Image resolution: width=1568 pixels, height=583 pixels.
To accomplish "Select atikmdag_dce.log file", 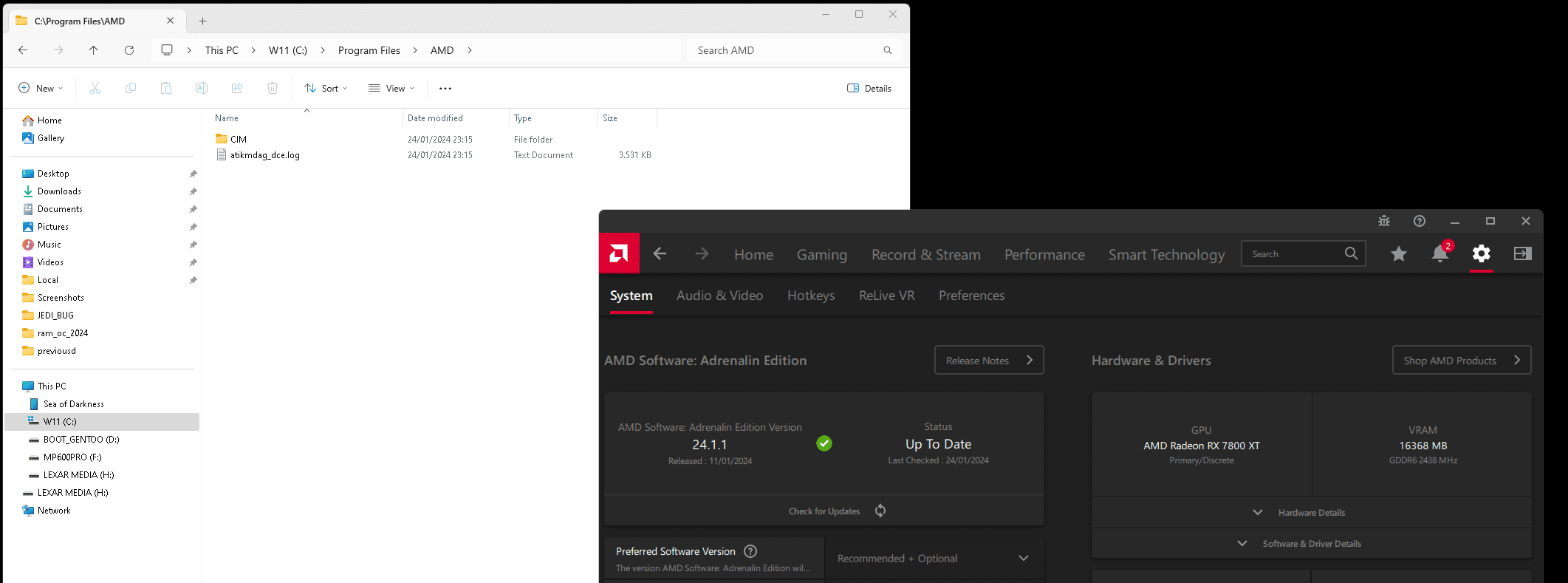I will click(x=264, y=155).
